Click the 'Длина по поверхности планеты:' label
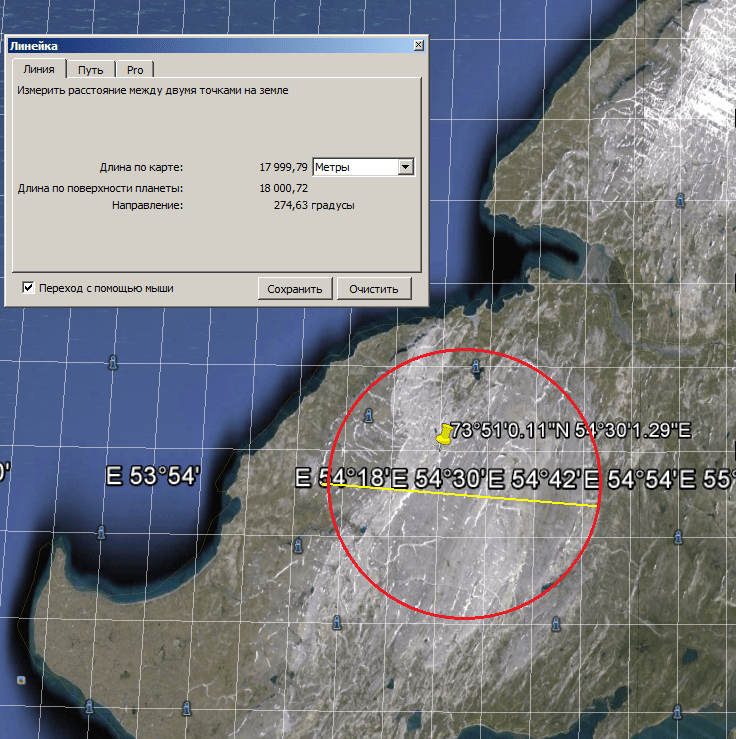Viewport: 736px width, 739px height. click(x=100, y=188)
